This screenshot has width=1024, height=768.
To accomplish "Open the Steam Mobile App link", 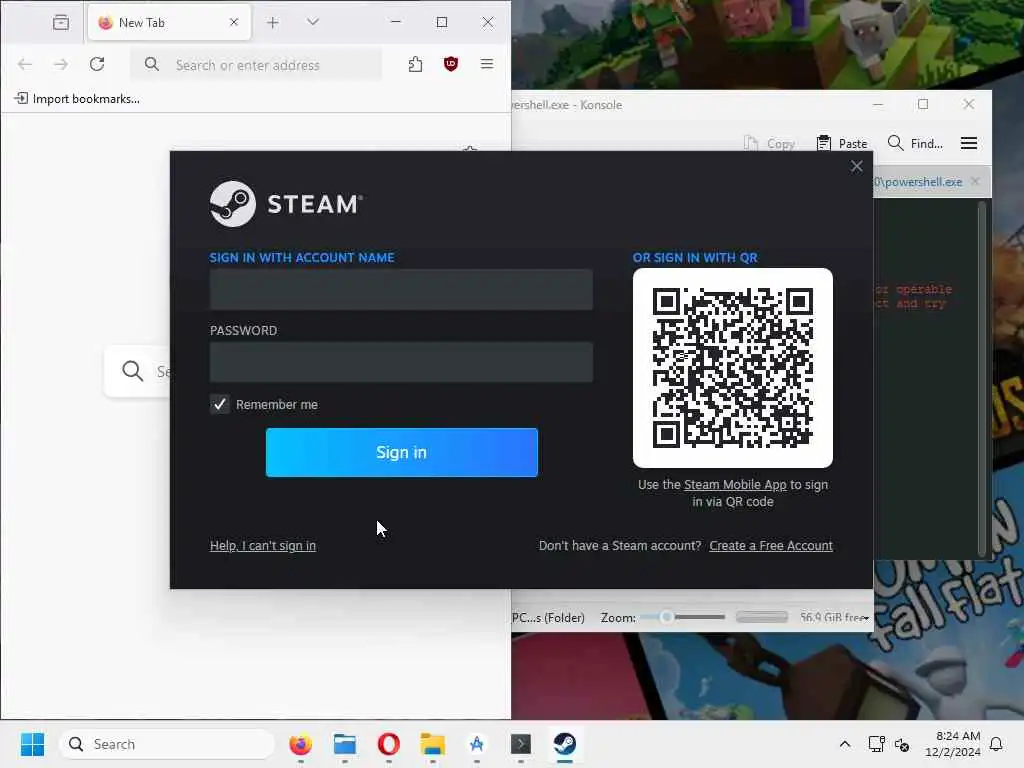I will pyautogui.click(x=735, y=485).
